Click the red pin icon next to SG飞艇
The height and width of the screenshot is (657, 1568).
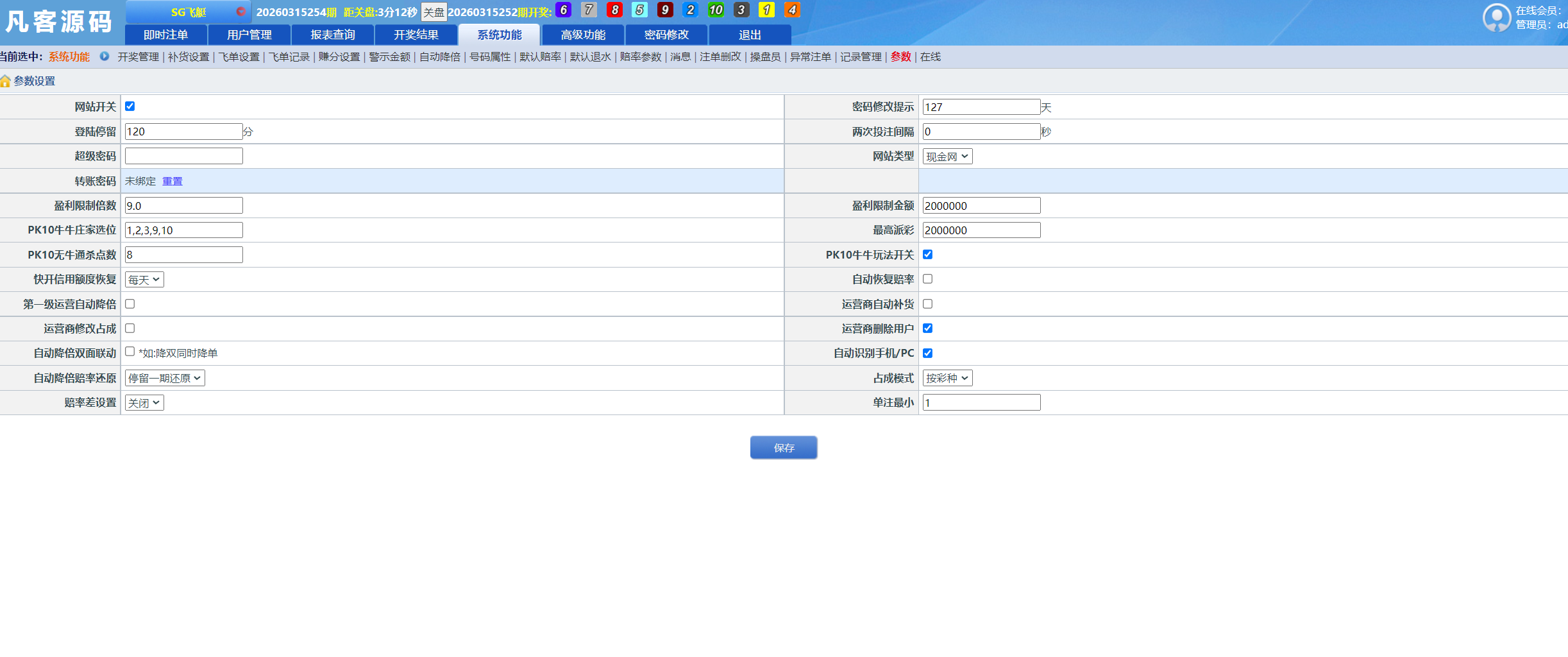[x=241, y=11]
